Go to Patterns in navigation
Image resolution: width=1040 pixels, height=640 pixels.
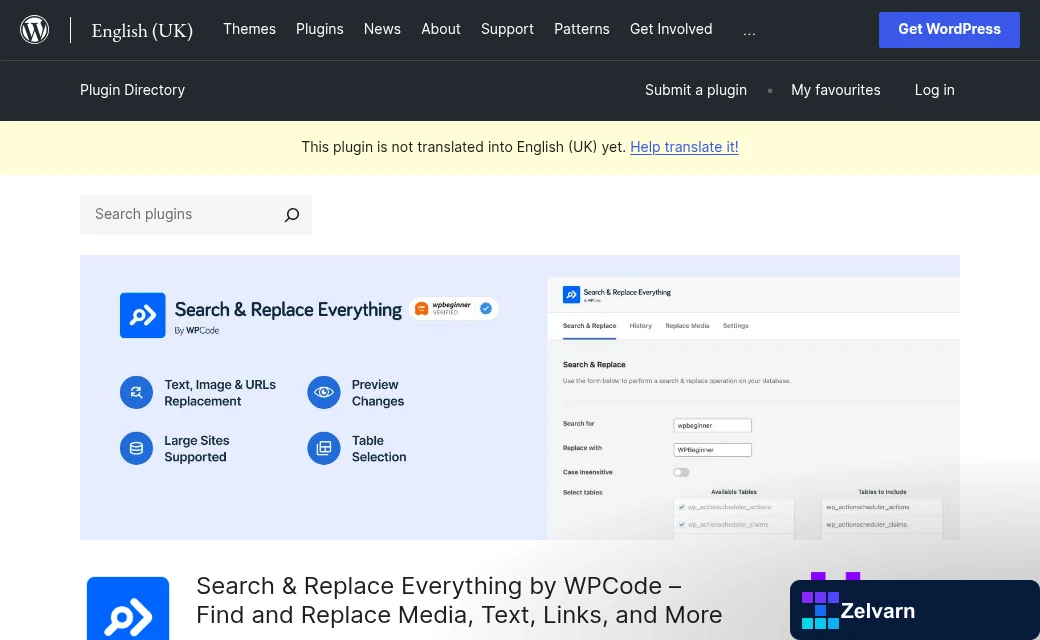[582, 29]
